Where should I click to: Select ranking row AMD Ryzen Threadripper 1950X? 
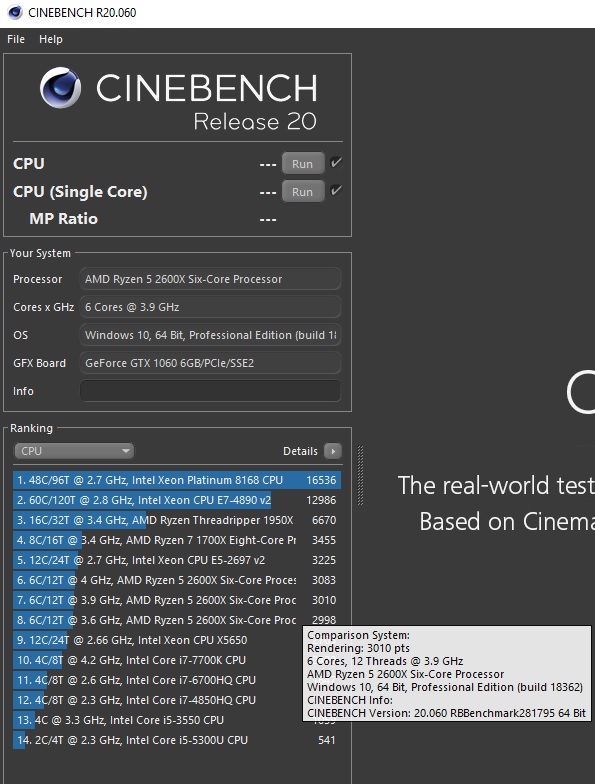pos(177,520)
